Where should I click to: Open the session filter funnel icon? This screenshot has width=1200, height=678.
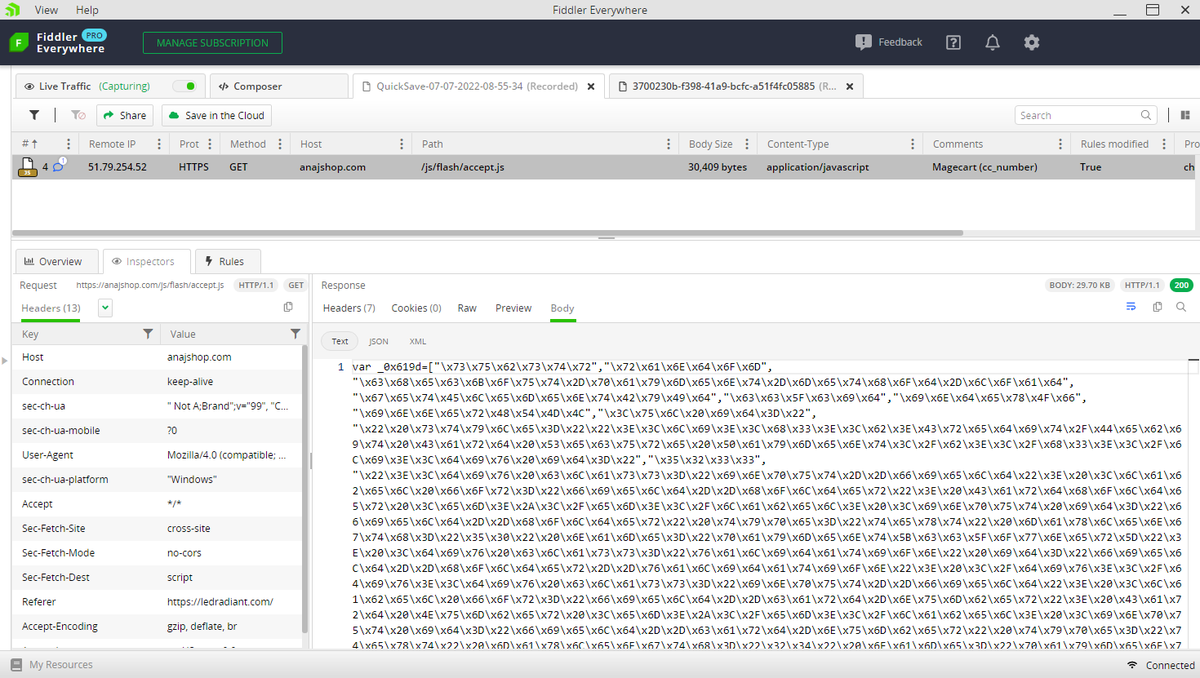[35, 115]
